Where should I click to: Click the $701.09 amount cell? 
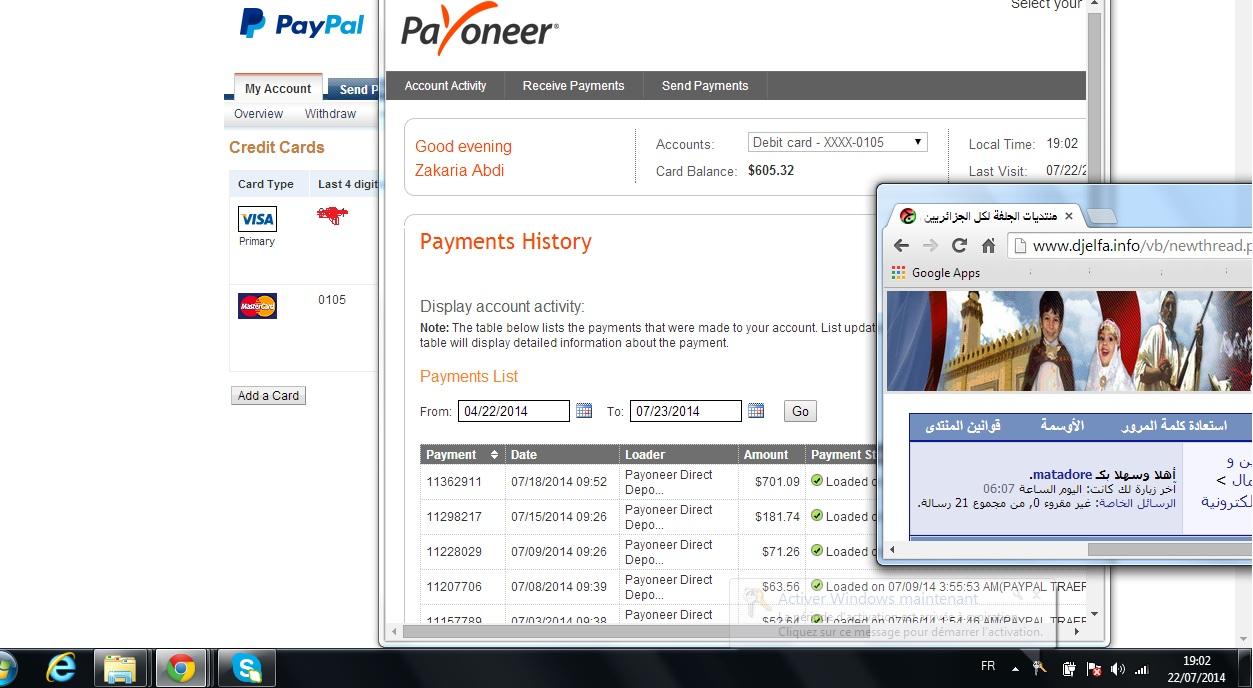click(777, 482)
